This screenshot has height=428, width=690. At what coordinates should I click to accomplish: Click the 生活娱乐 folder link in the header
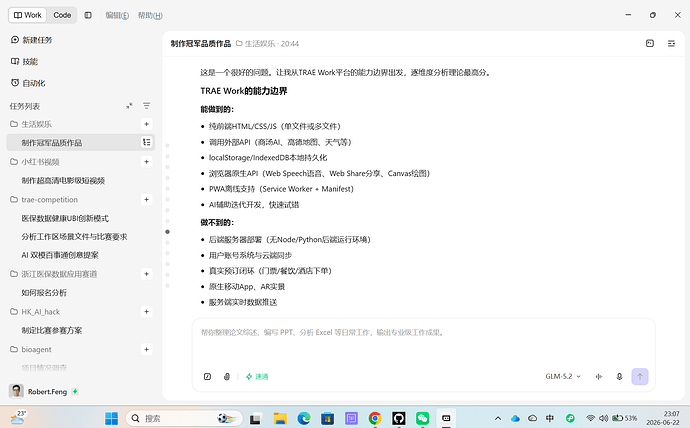(x=256, y=44)
